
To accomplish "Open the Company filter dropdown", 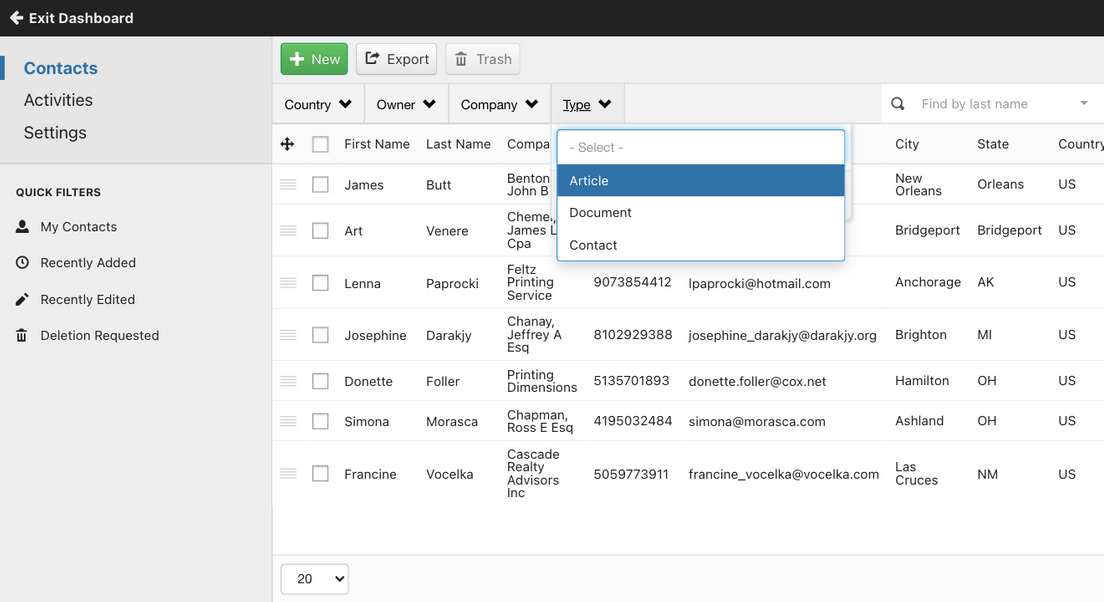I will tap(499, 104).
